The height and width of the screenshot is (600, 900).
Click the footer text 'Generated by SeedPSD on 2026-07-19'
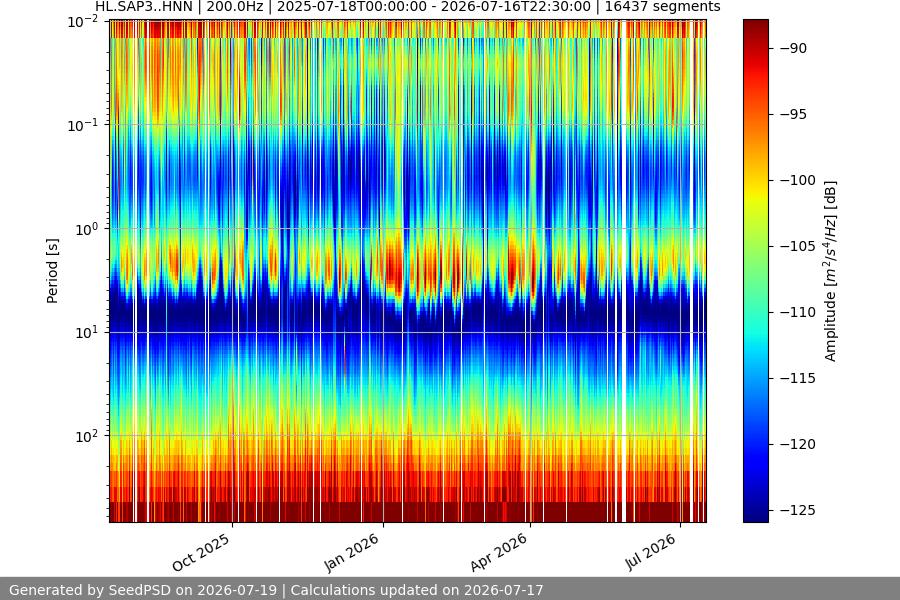(x=143, y=590)
